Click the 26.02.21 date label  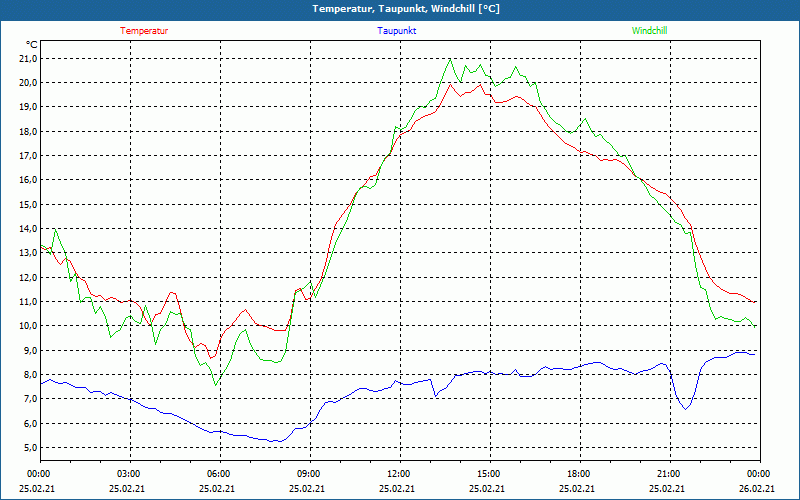tap(757, 488)
